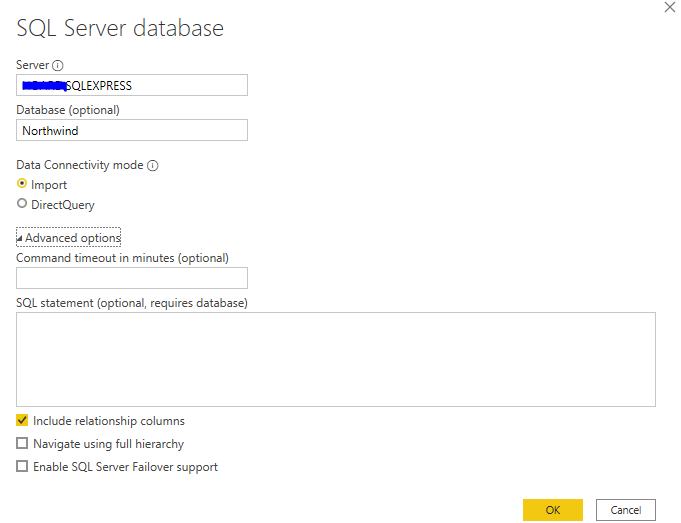Click the 'Command timeout in minutes (optional)' label

tap(122, 258)
